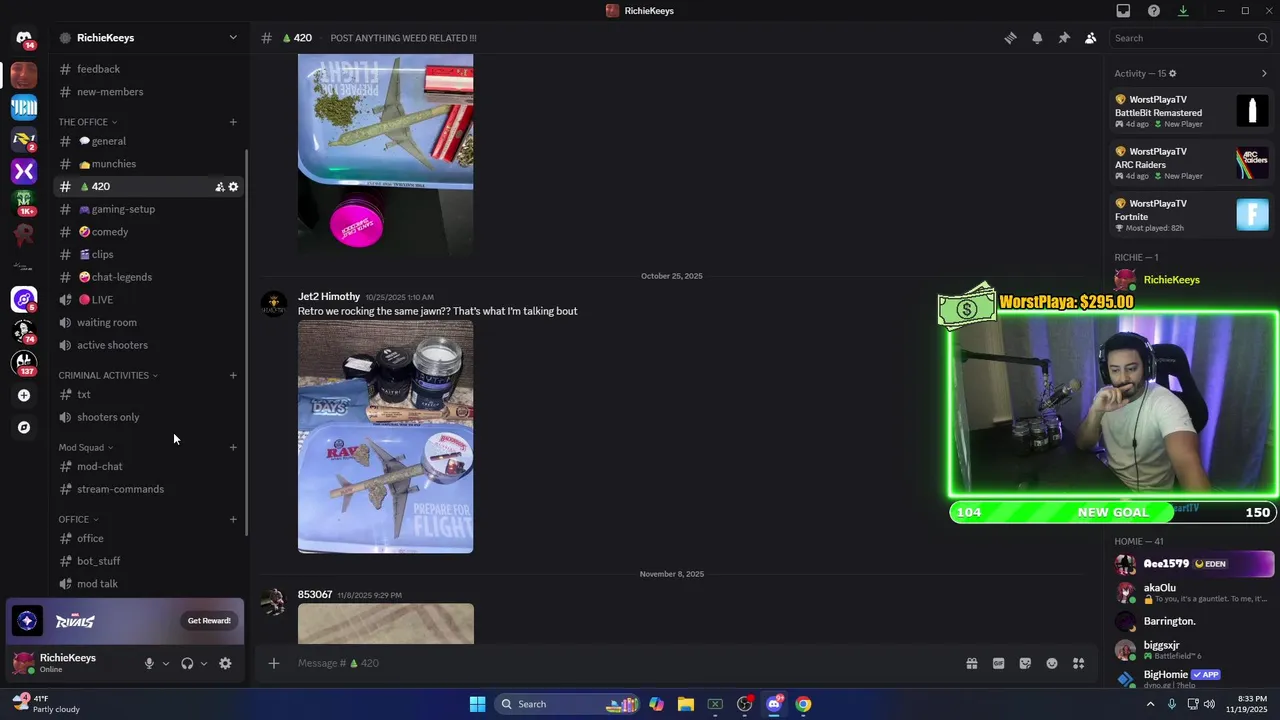Screen dimensions: 1280x720
Task: Open WorstPlayaTV Fortnite activity card
Action: pos(1192,215)
